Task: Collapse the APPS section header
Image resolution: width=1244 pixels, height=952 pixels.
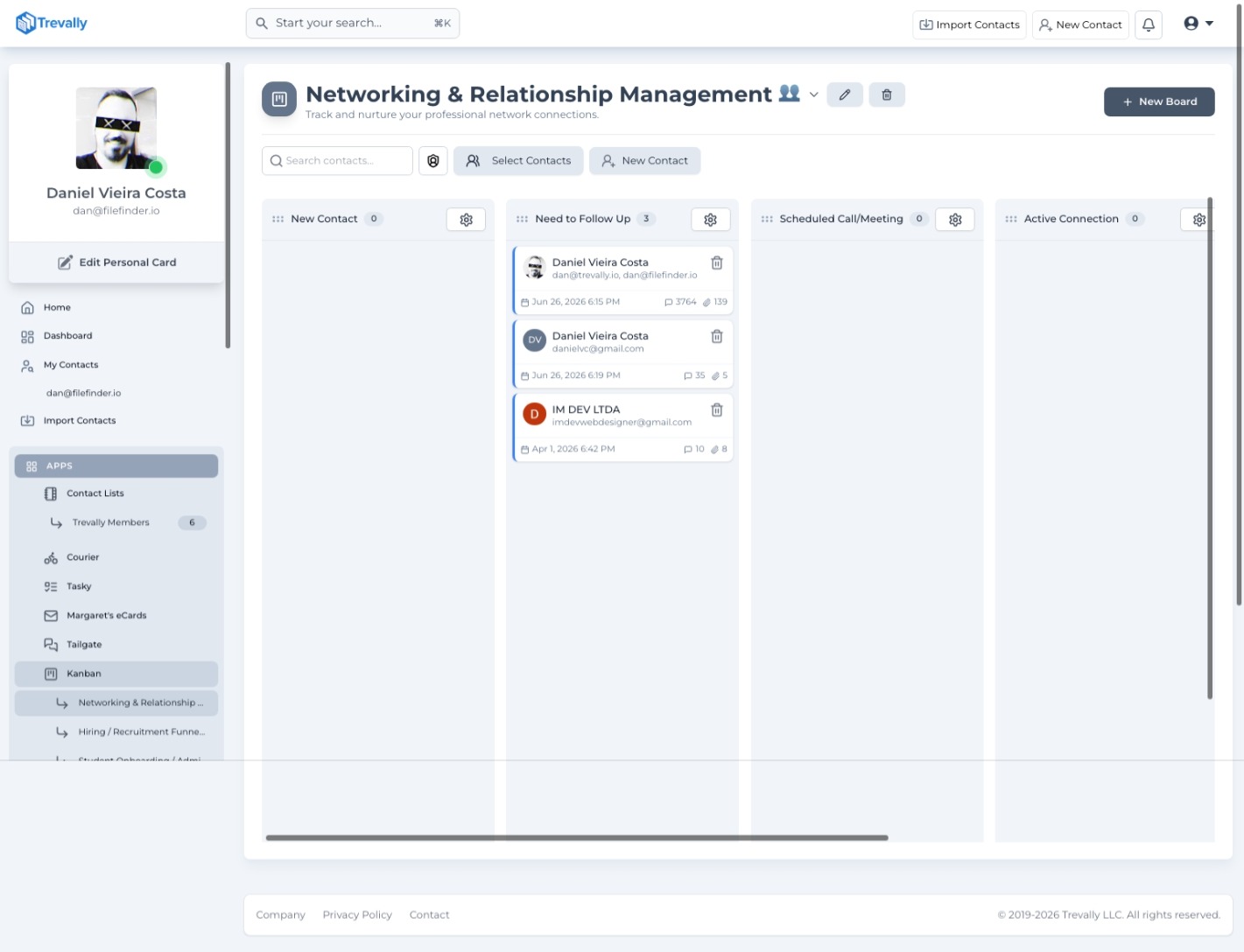Action: point(116,466)
